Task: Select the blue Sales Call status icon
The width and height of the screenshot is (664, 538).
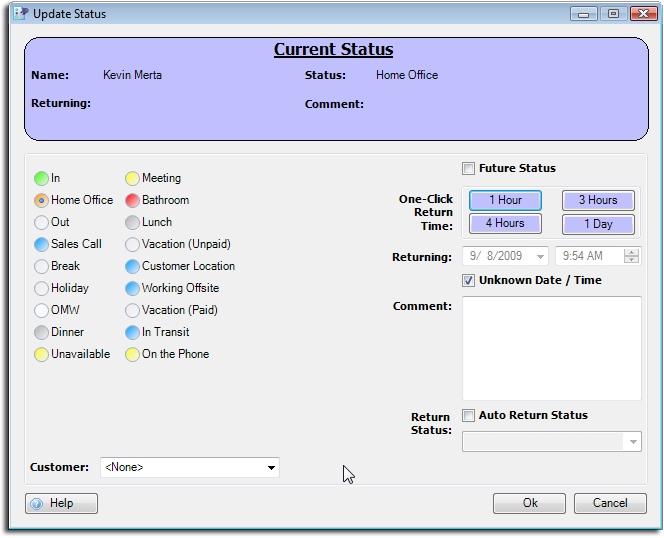Action: 41,245
